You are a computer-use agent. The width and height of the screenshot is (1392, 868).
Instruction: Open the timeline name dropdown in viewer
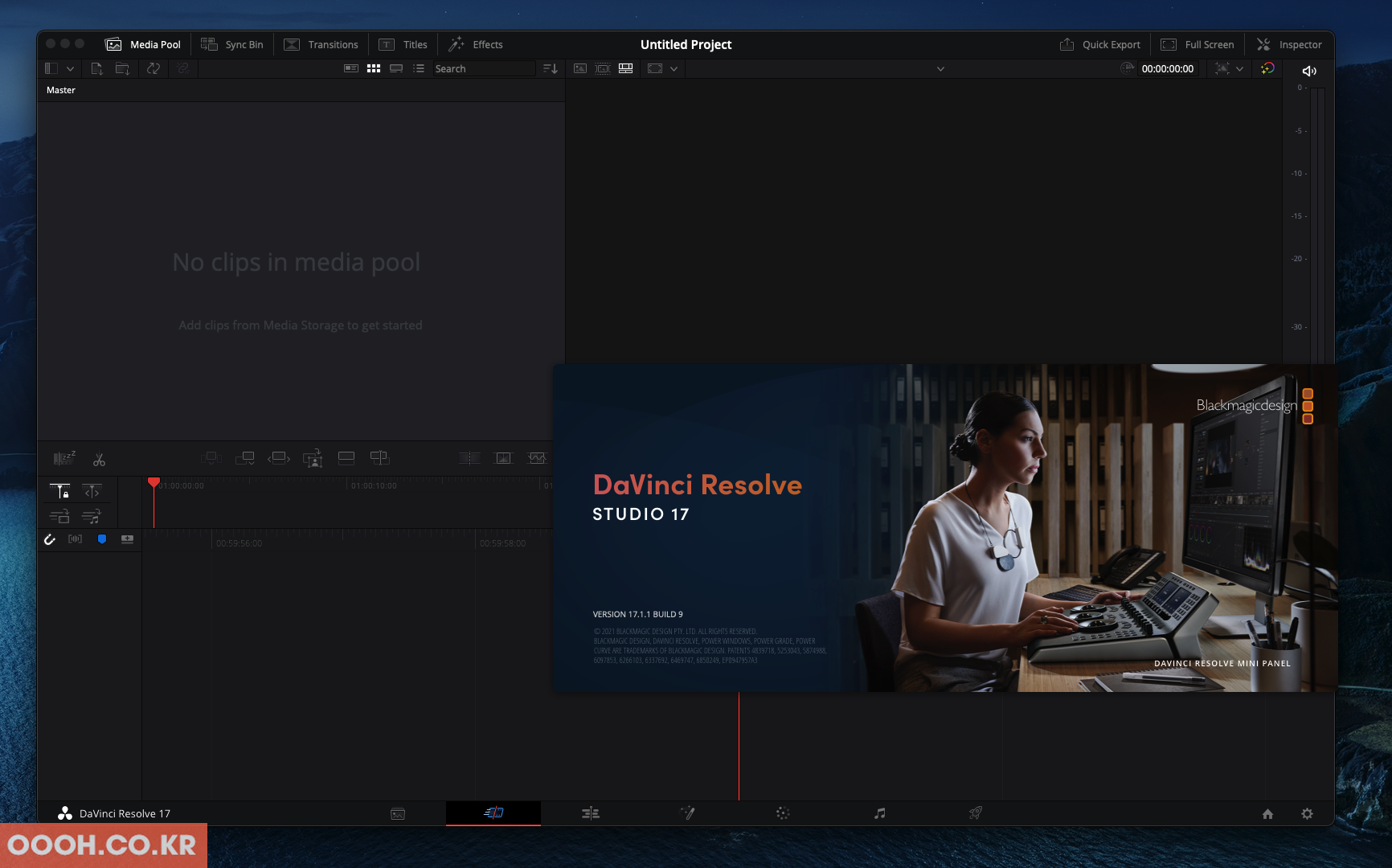pos(940,69)
